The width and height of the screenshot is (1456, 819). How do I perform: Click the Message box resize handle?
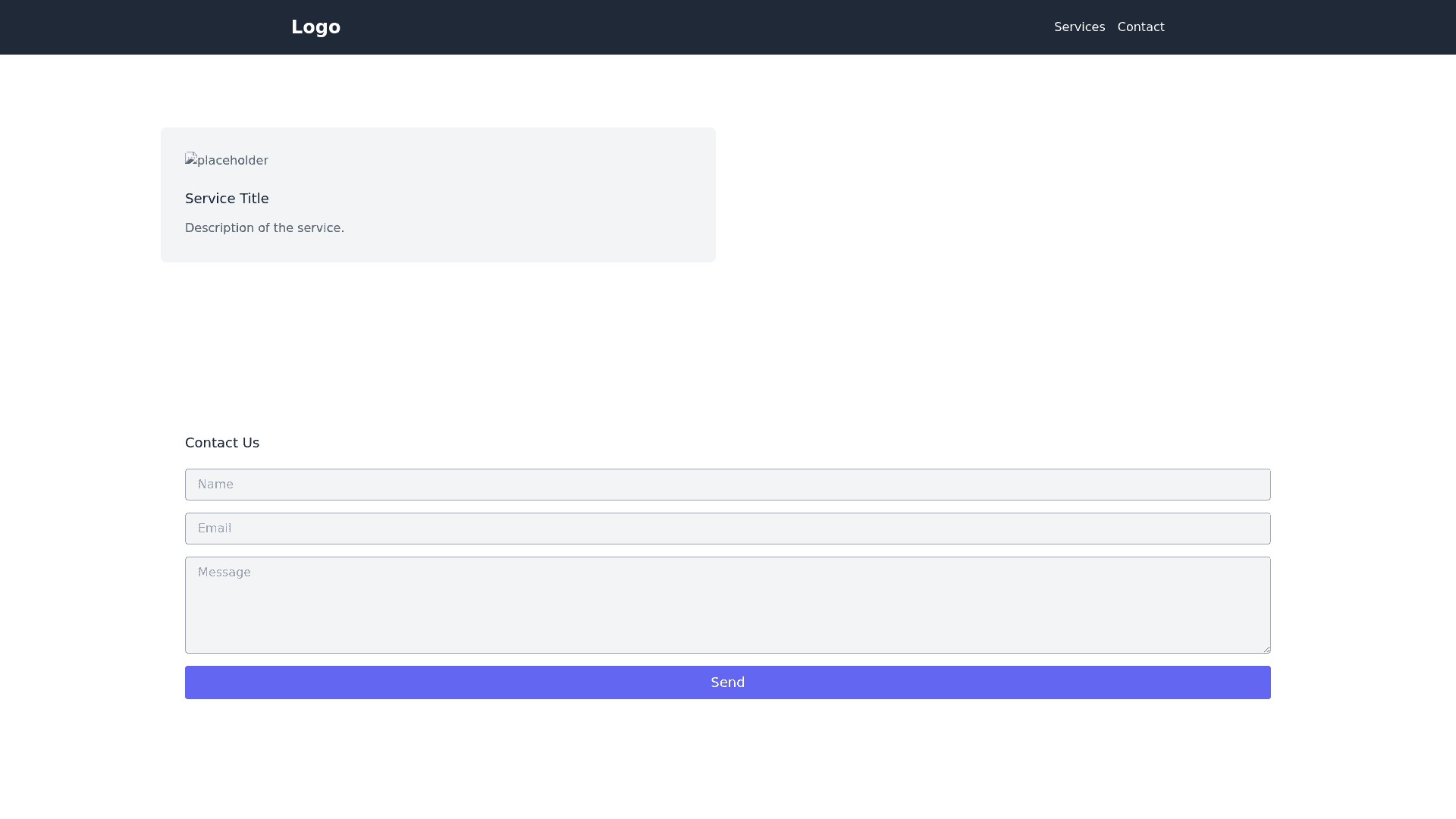click(x=1266, y=649)
